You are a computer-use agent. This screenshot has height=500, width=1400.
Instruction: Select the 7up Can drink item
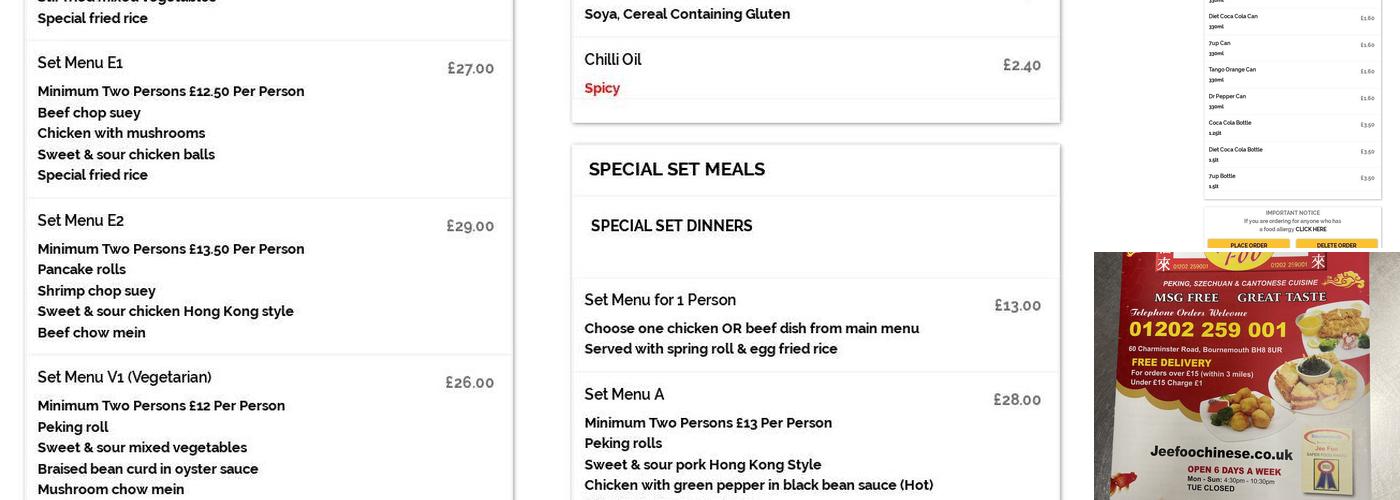coord(1220,43)
